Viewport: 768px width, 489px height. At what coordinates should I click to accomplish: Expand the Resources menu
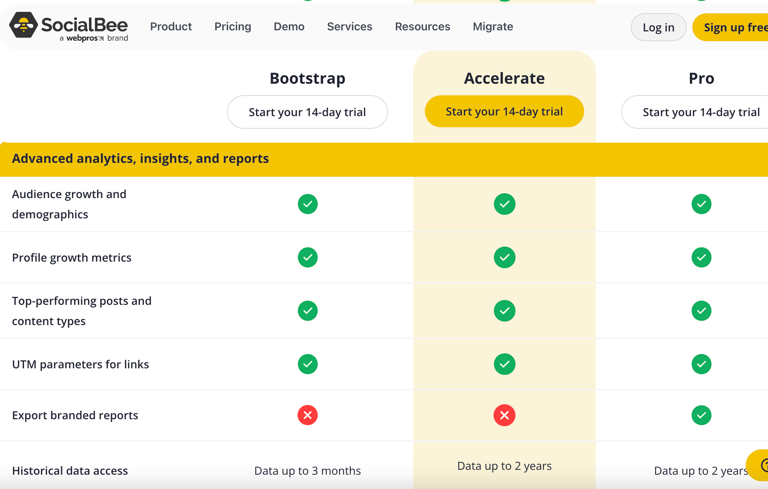point(422,27)
